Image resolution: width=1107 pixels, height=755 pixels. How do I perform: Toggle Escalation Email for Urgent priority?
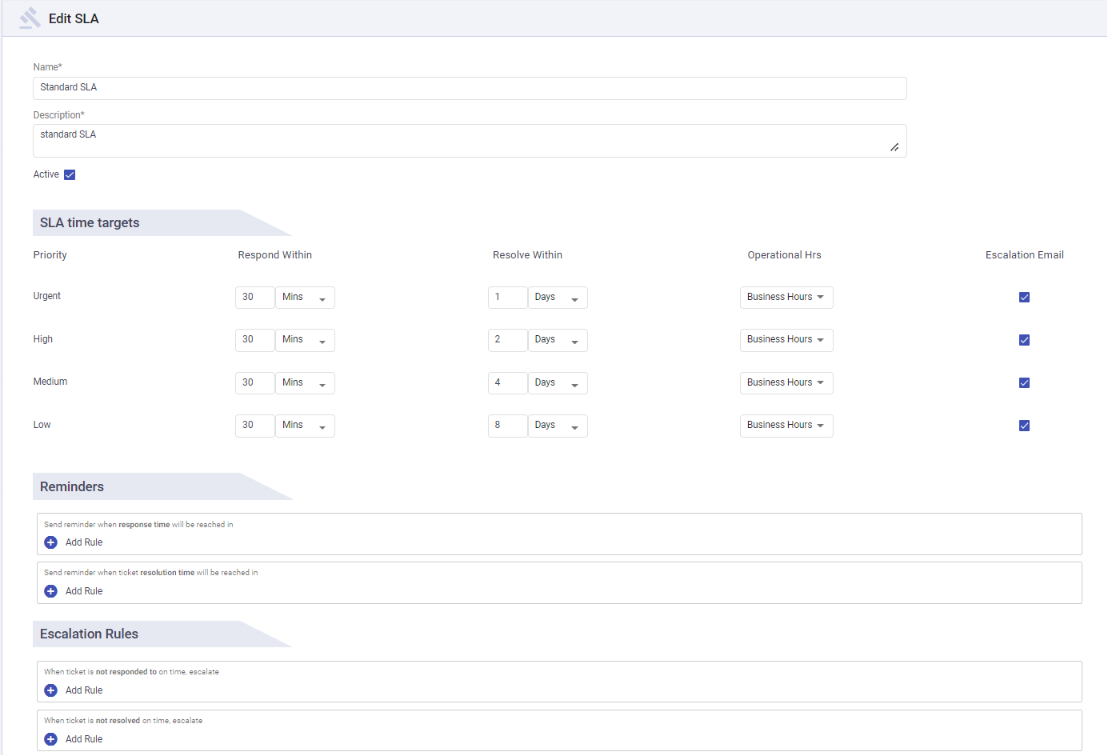pyautogui.click(x=1024, y=297)
